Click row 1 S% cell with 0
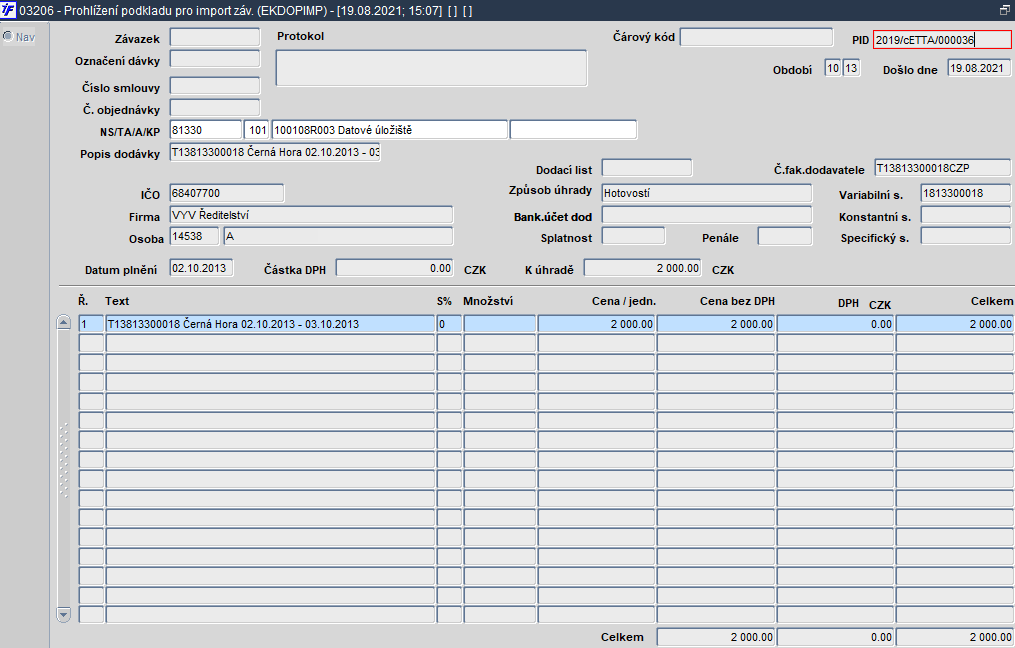The image size is (1015, 648). point(449,324)
